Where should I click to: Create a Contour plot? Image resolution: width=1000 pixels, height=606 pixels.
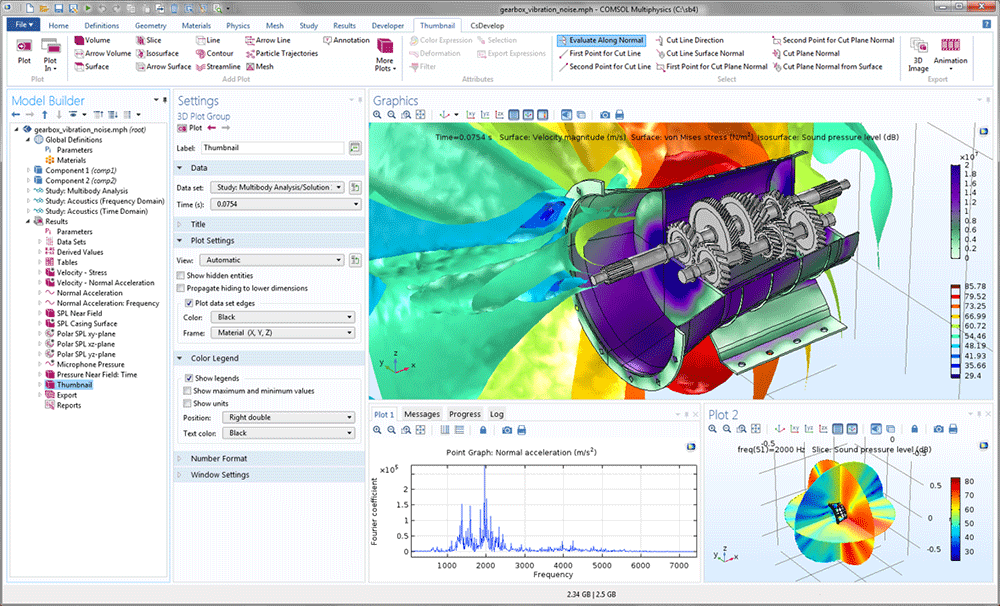[219, 53]
